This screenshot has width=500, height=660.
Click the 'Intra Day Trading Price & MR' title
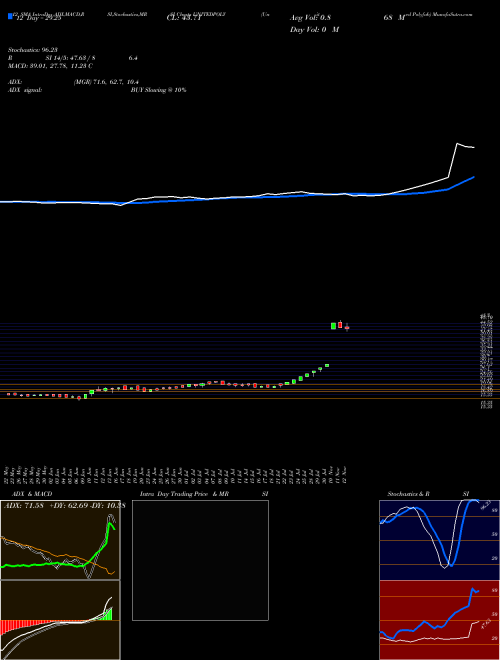tap(184, 494)
